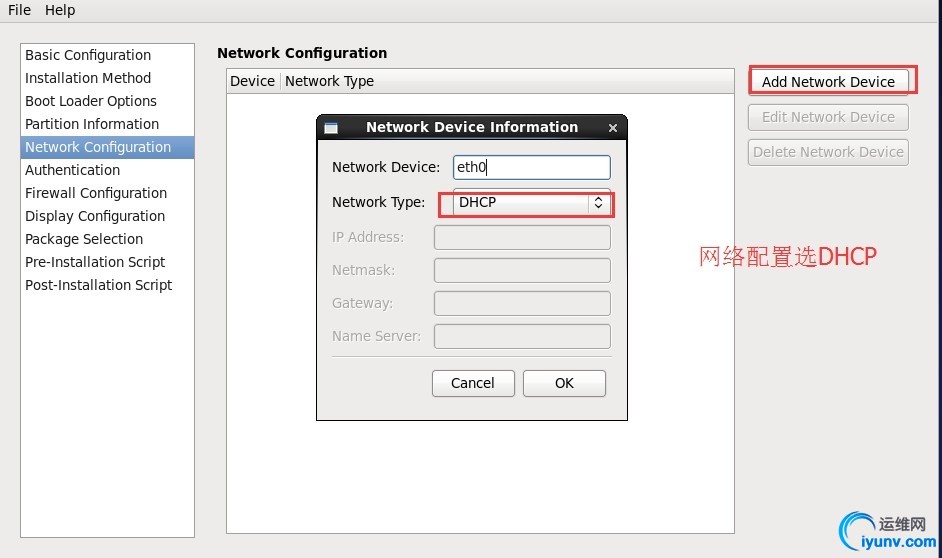Open Pre-Installation Script section
This screenshot has width=942, height=558.
(95, 262)
